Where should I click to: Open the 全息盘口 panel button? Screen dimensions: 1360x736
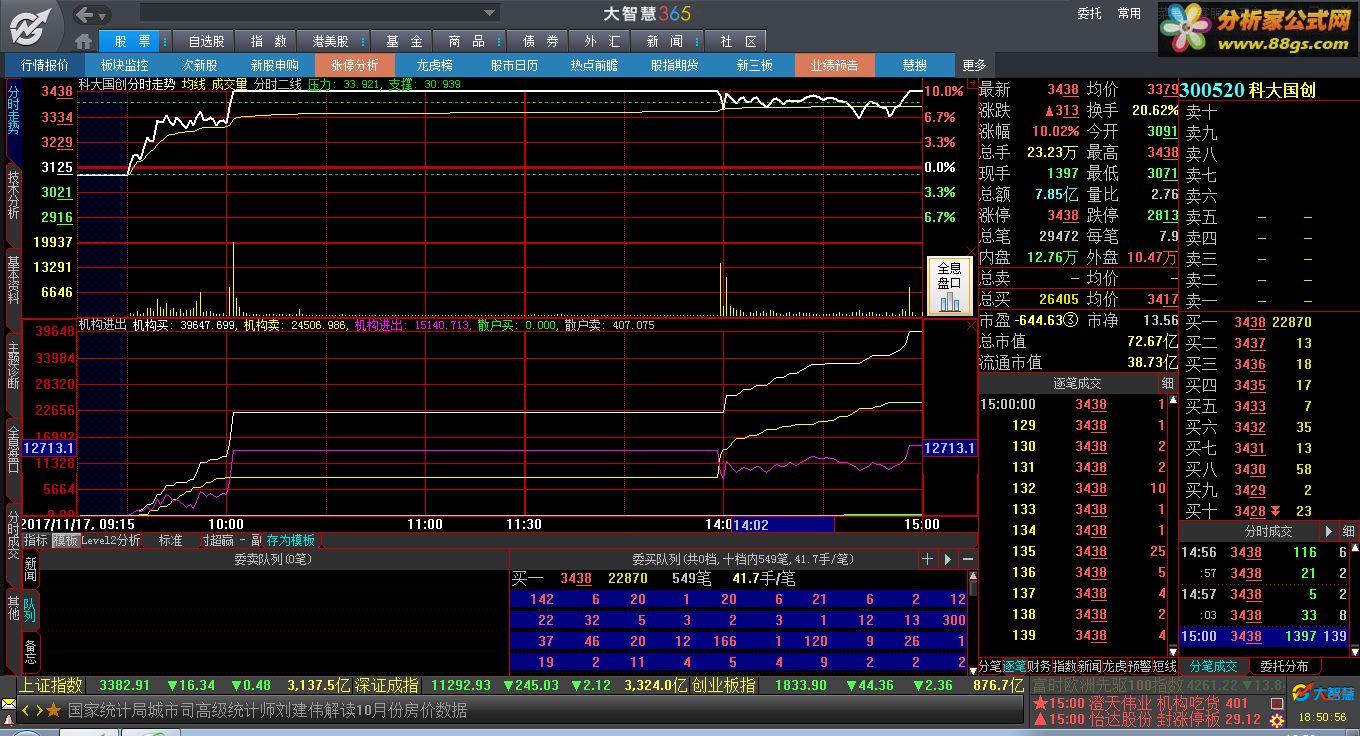(x=949, y=285)
